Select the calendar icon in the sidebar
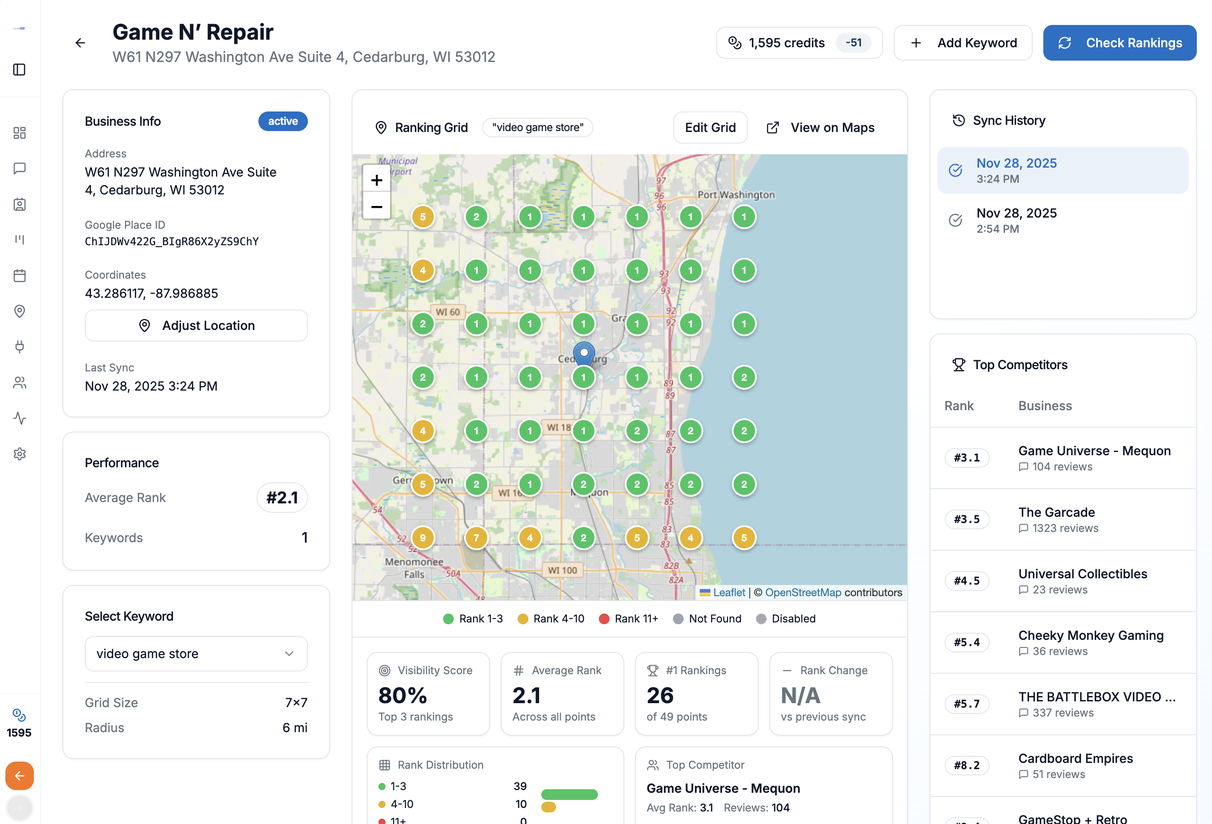Viewport: 1212px width, 824px height. pos(19,276)
